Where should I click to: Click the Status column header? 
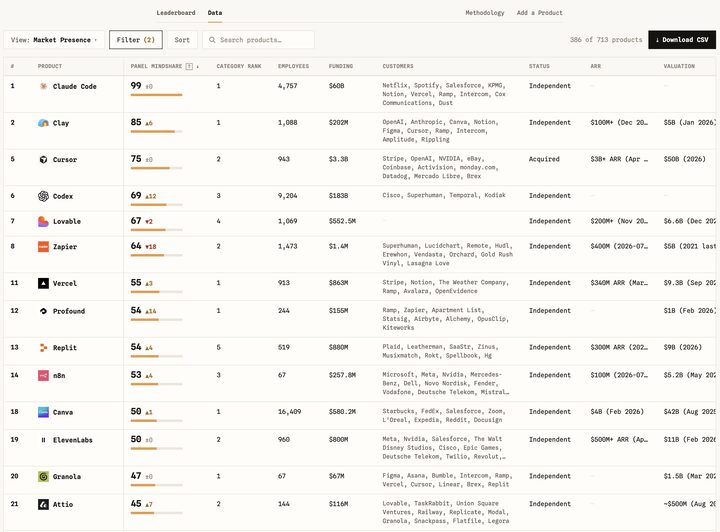539,66
